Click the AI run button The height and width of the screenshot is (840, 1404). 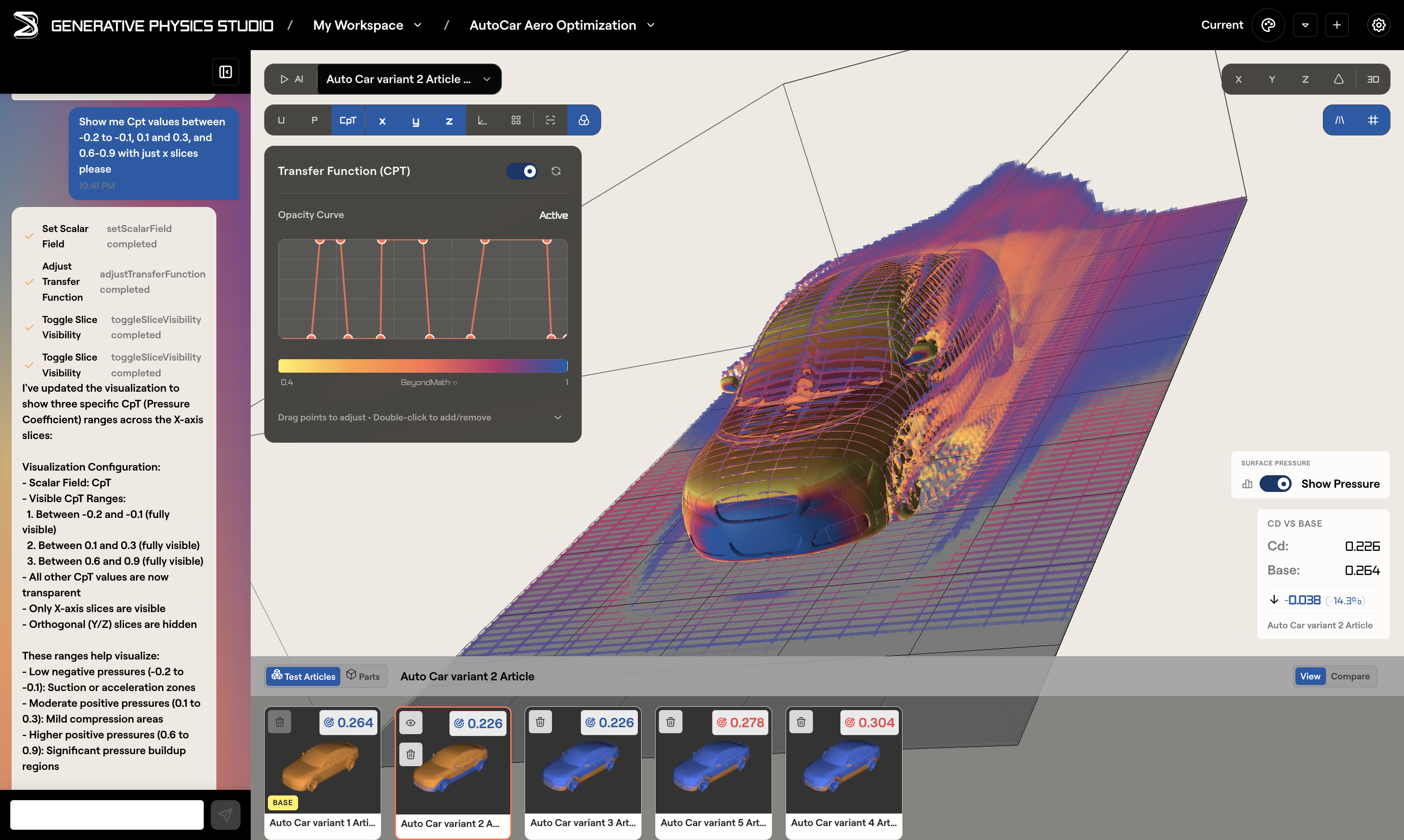292,79
